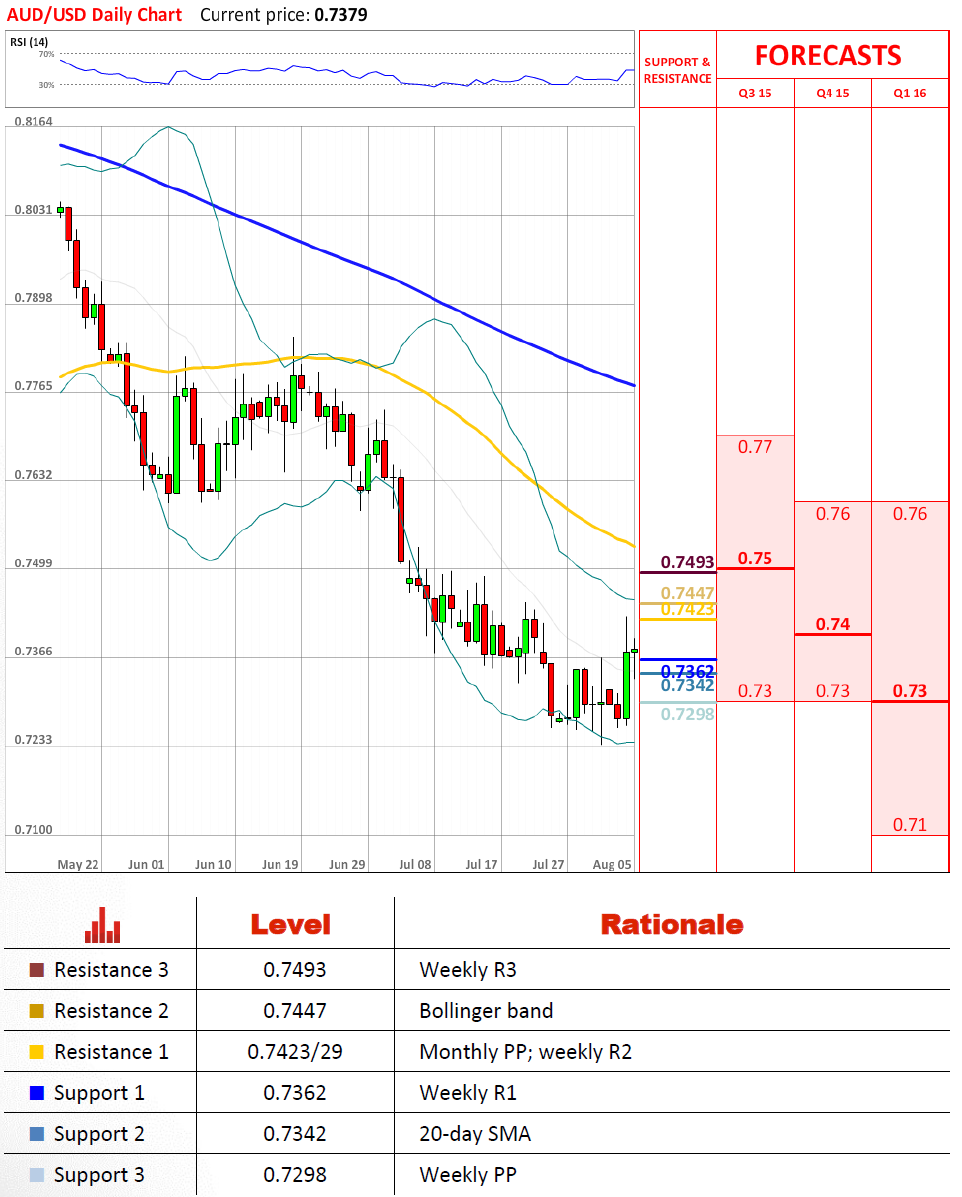
Task: Select the Q3 15 forecast column header
Action: click(x=754, y=93)
